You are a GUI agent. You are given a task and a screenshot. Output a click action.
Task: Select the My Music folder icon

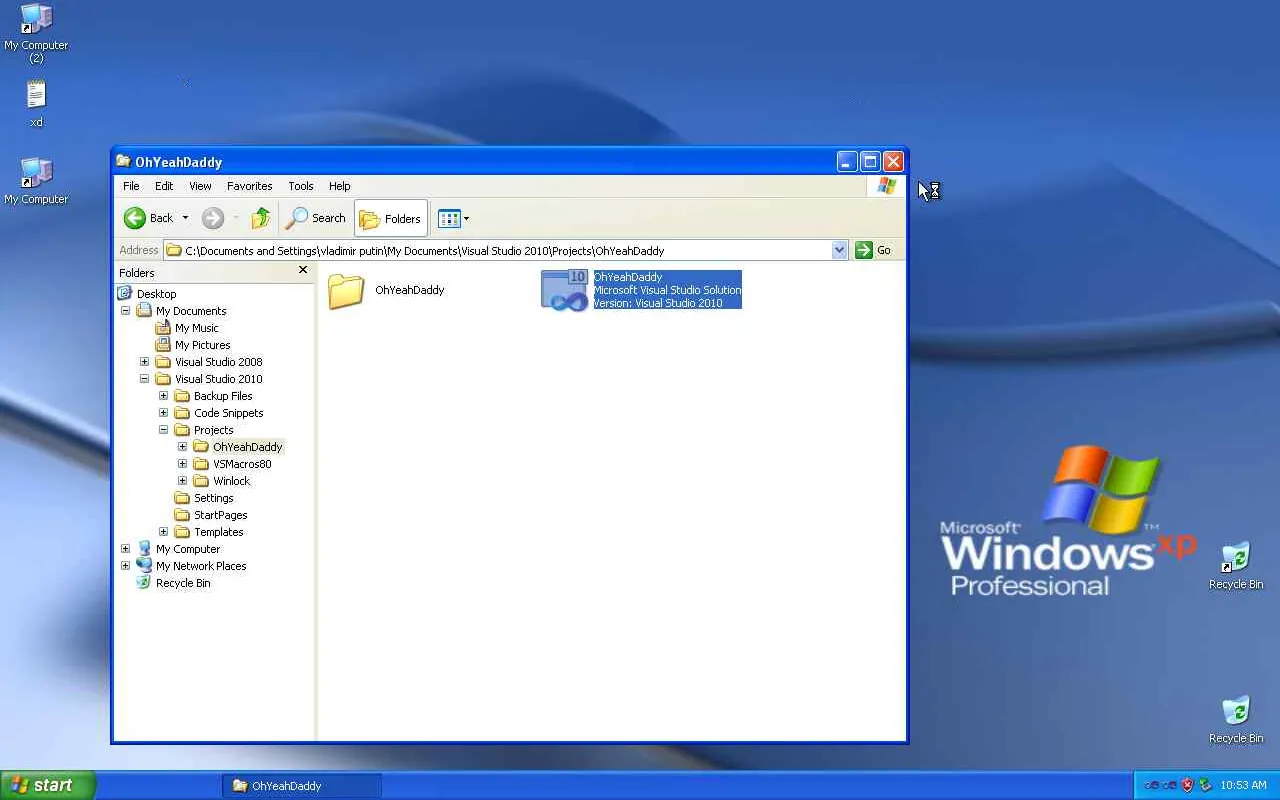163,328
